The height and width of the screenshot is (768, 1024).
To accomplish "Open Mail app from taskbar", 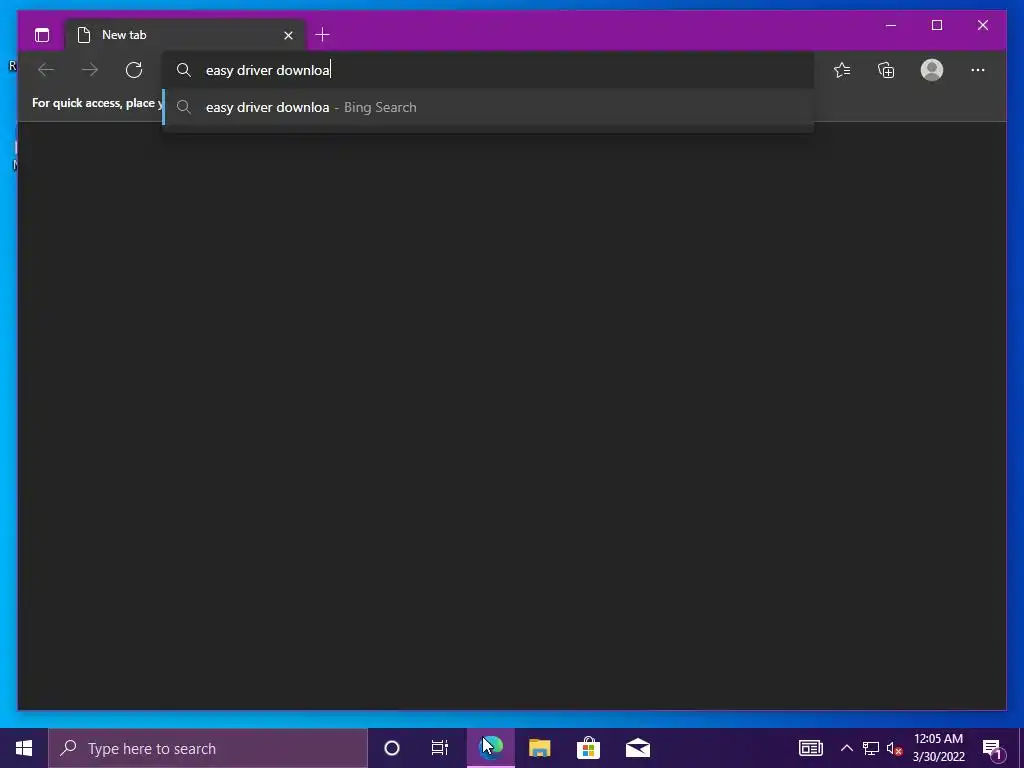I will coord(637,748).
